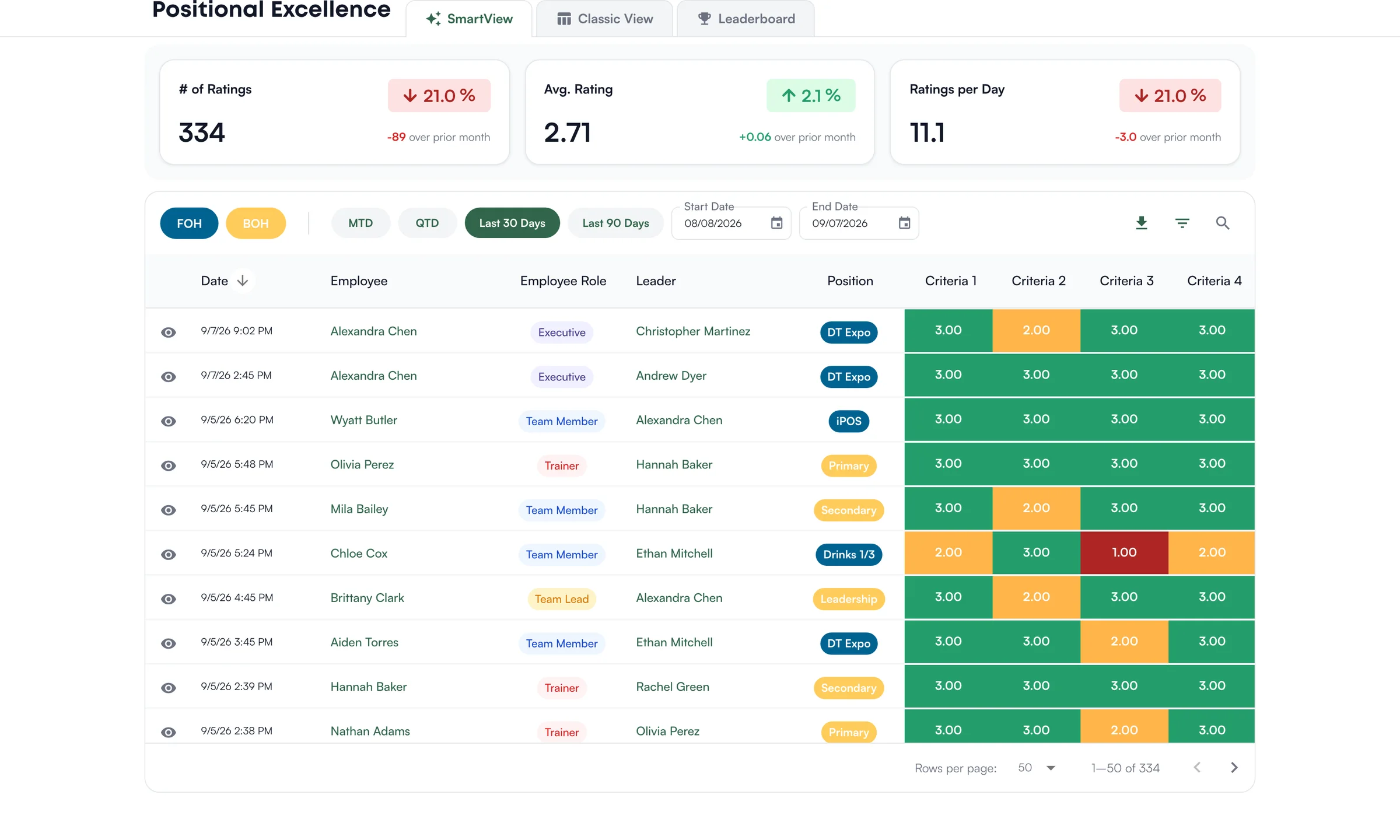
Task: Click the End Date input field
Action: click(x=859, y=223)
